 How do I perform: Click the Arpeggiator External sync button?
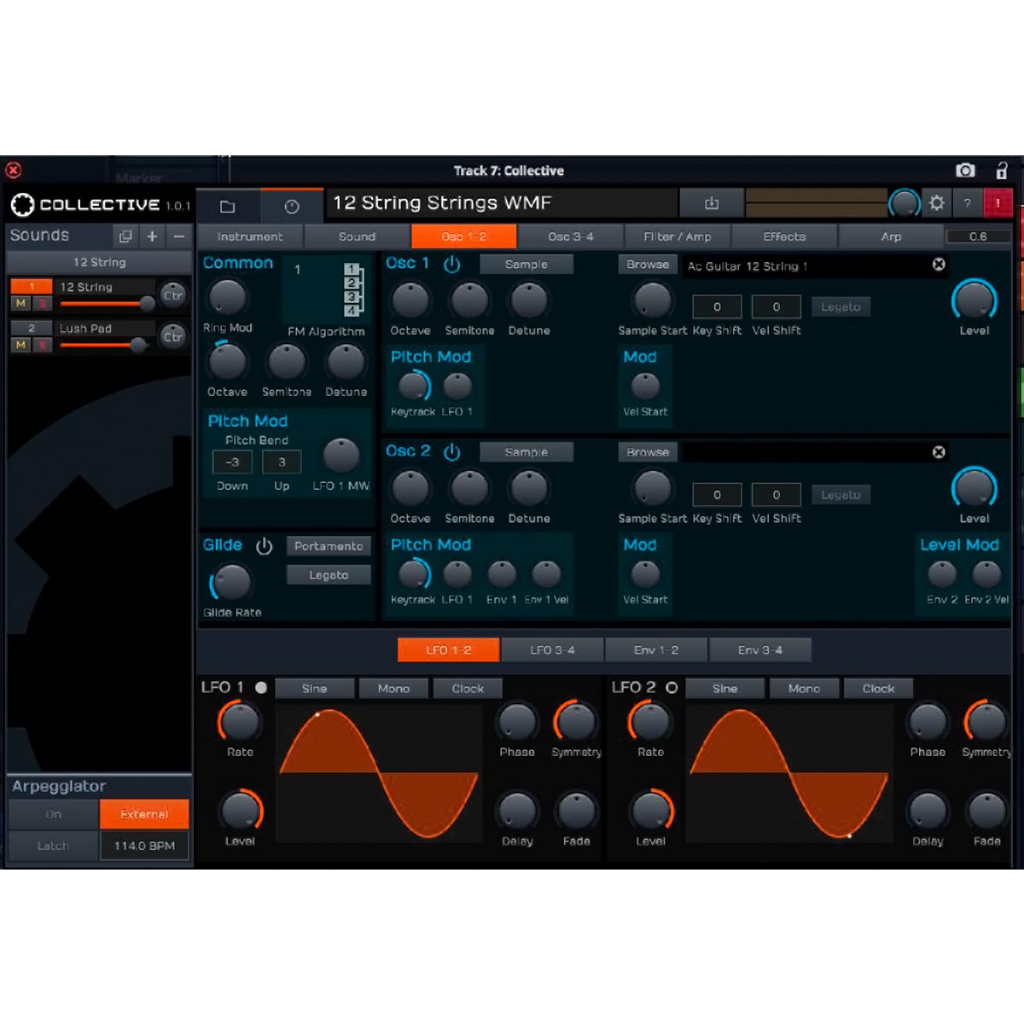(144, 814)
